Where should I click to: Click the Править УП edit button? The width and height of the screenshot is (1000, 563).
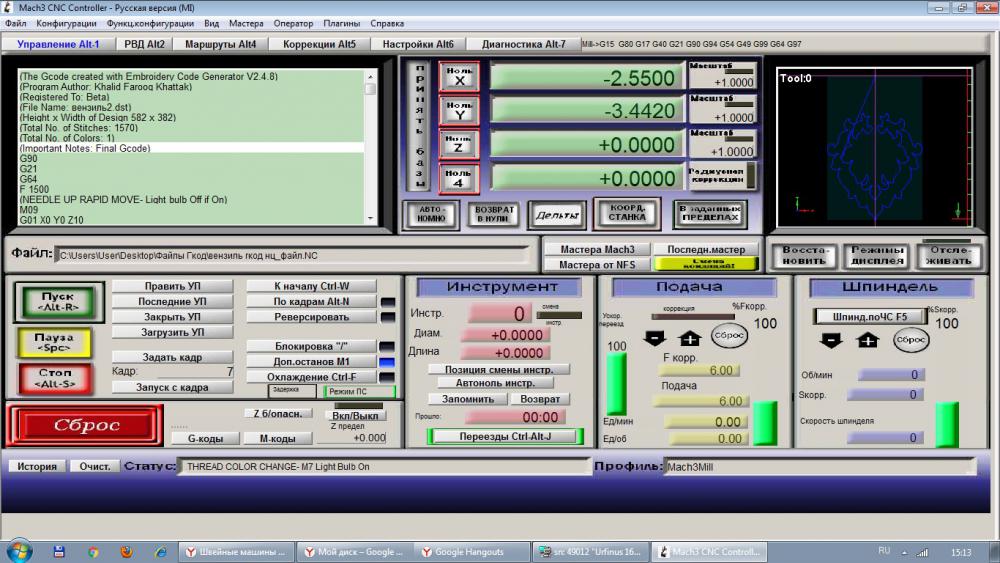[172, 286]
